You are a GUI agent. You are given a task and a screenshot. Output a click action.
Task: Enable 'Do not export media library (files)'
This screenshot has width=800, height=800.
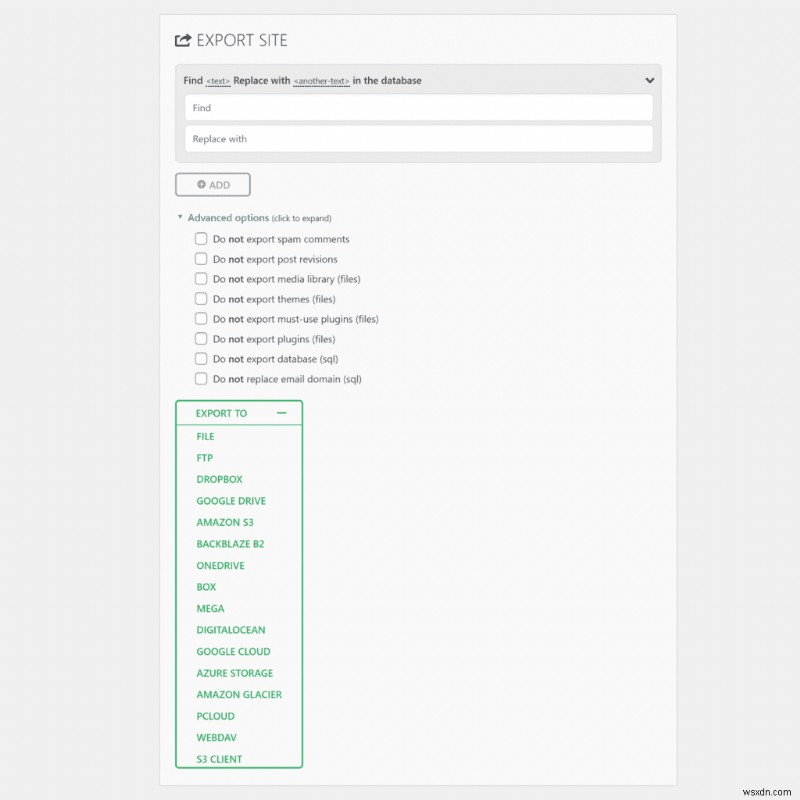tap(201, 278)
